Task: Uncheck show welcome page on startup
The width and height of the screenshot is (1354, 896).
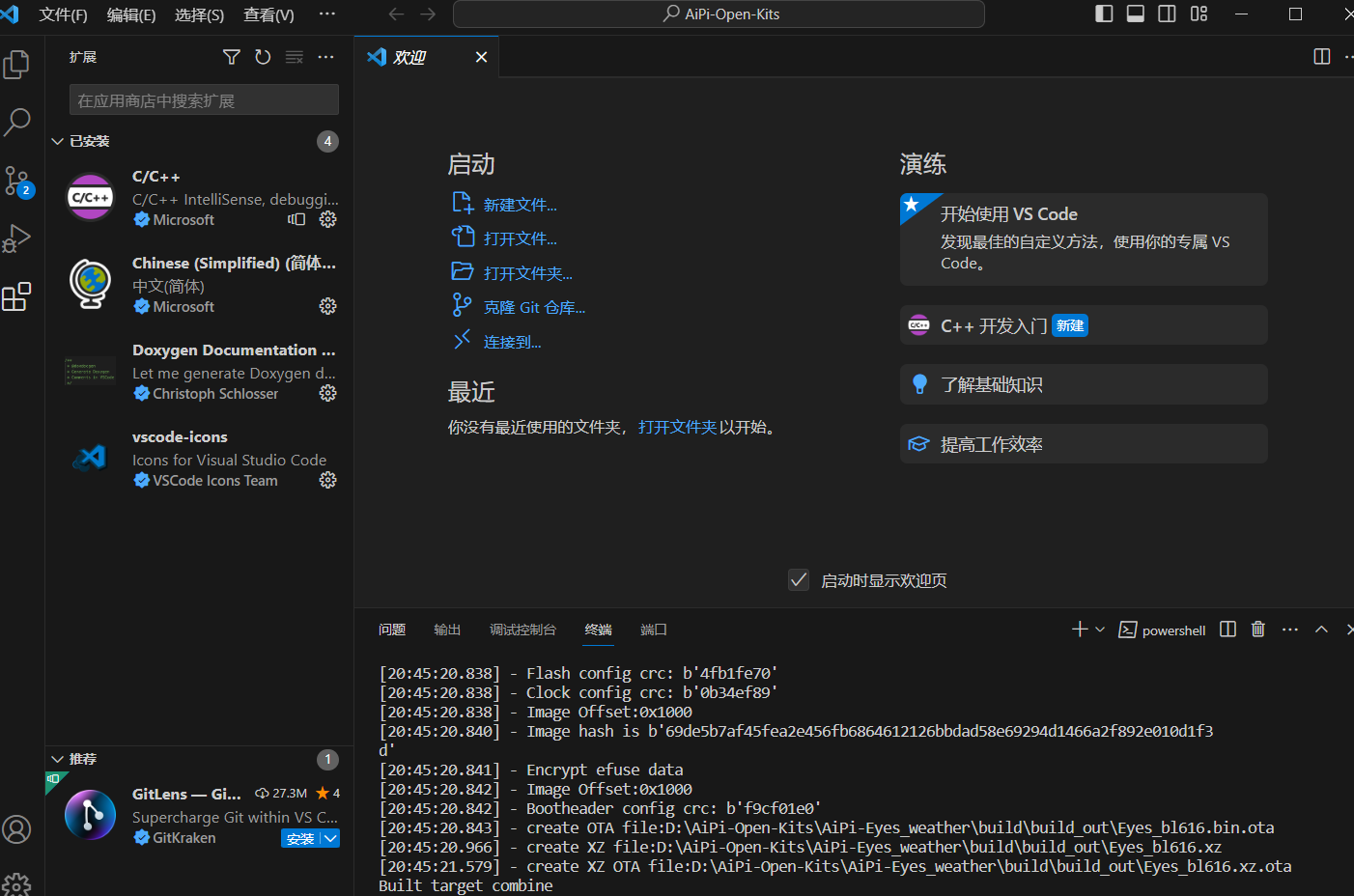Action: pos(799,580)
